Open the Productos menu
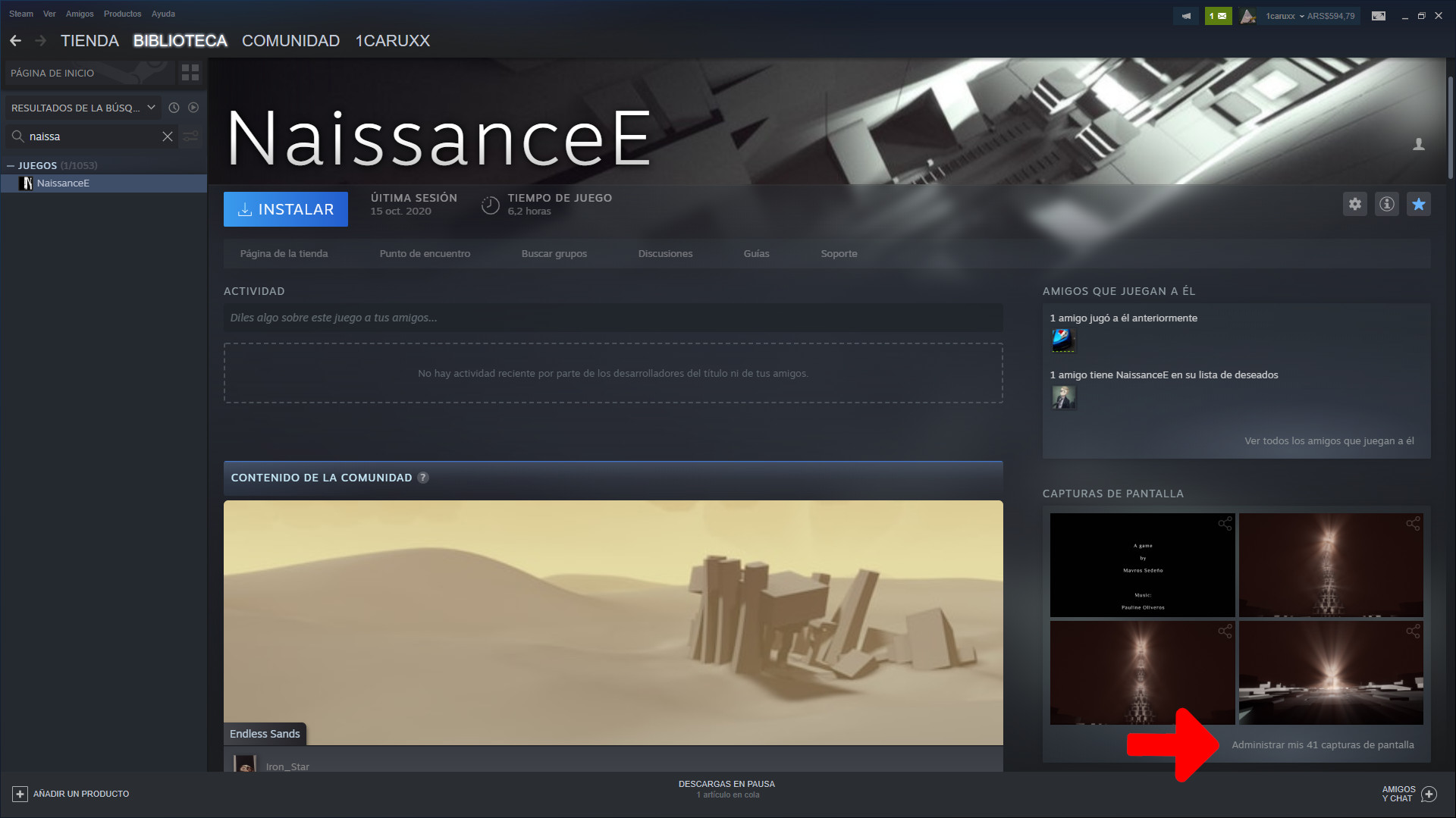The height and width of the screenshot is (818, 1456). [122, 14]
